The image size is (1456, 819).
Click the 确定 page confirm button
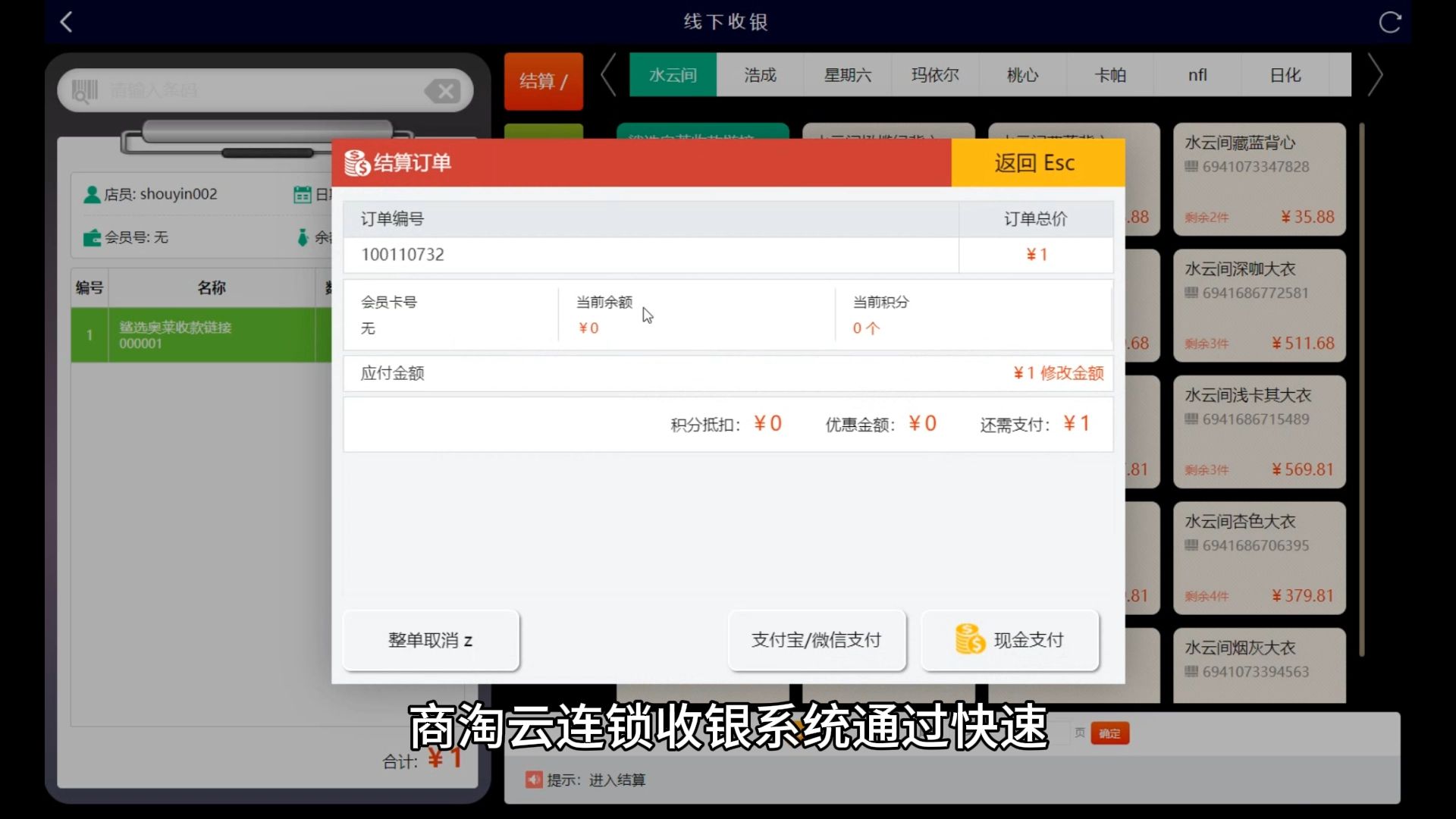click(x=1109, y=733)
